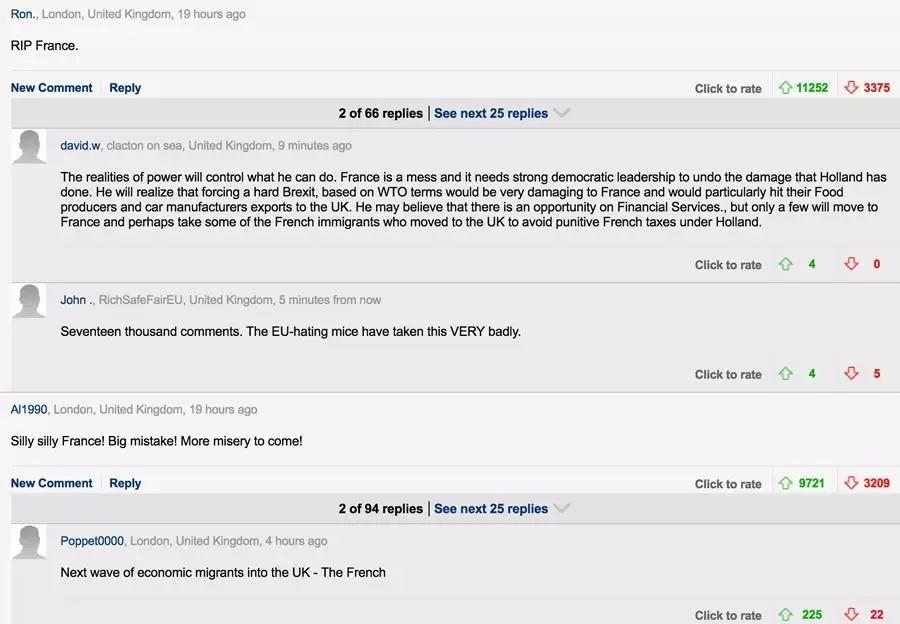
Task: Click "New Comment" under Ron.'s comment
Action: 52,88
